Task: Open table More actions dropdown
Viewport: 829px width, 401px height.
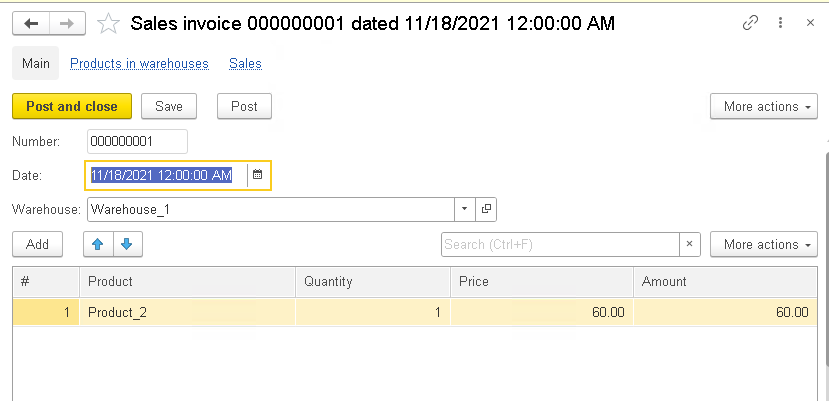Action: [764, 244]
